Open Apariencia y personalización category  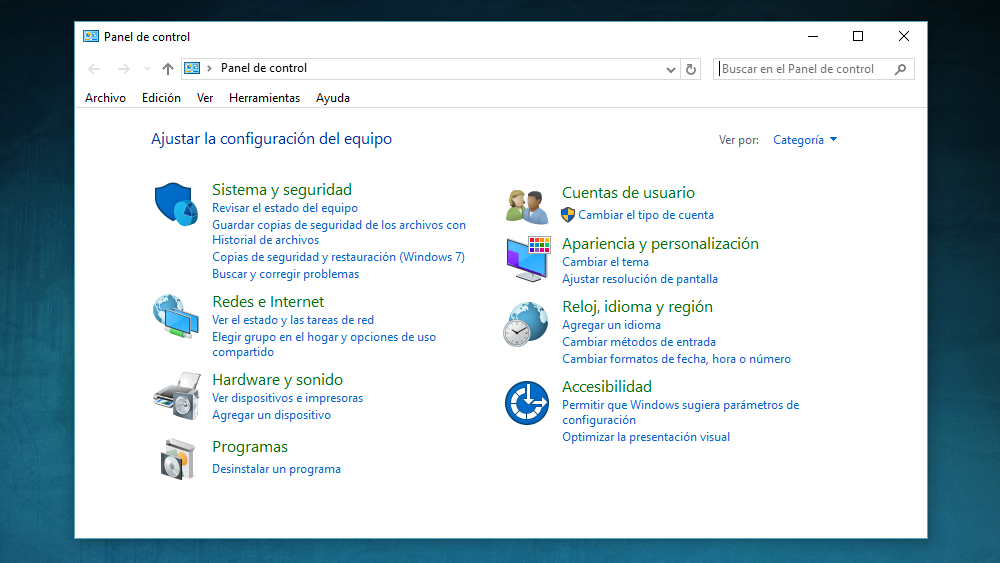point(660,244)
